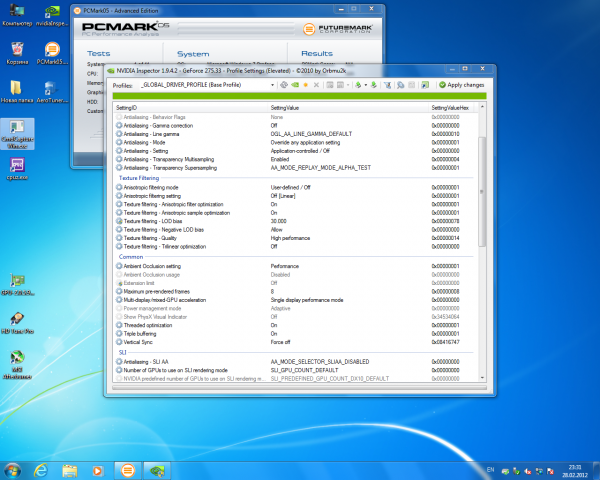Select the Maximum pre-rendered frames row

click(295, 292)
